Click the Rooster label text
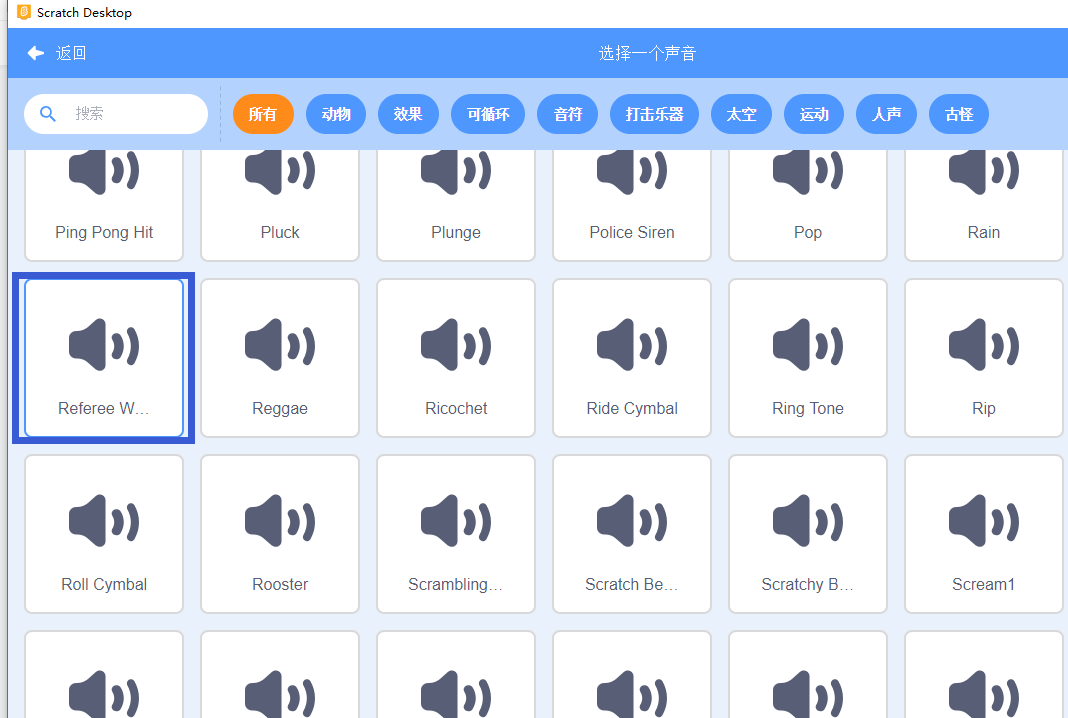The width and height of the screenshot is (1068, 718). coord(280,584)
